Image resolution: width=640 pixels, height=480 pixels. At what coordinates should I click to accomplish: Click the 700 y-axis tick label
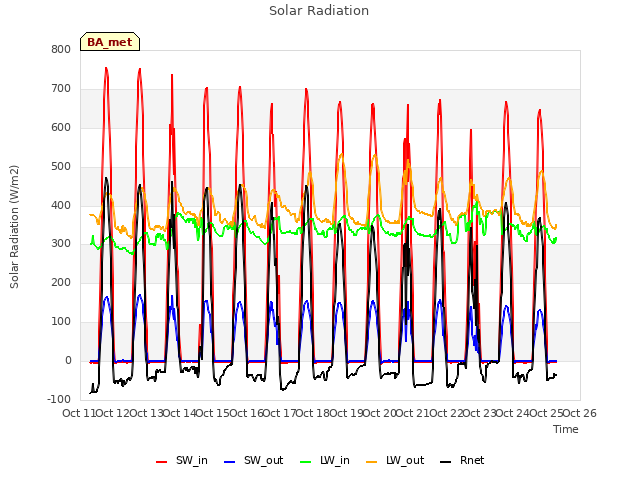point(61,89)
